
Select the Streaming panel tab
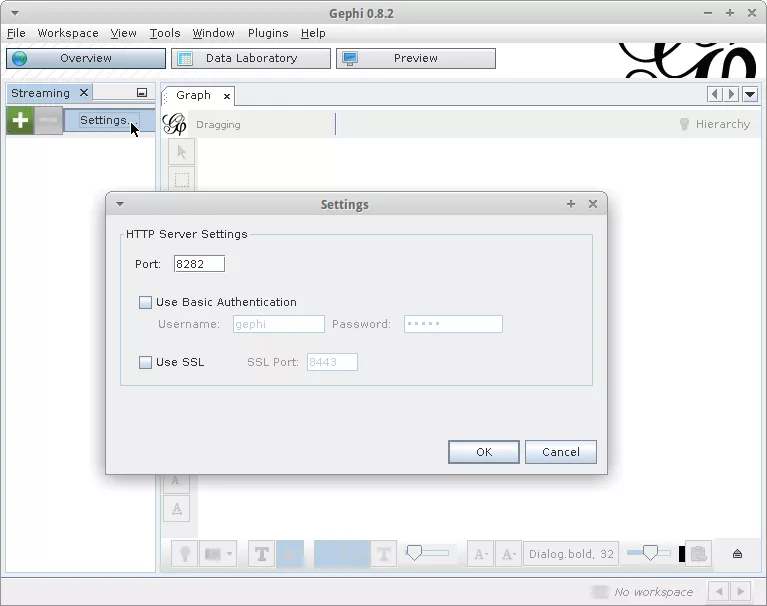[x=41, y=93]
